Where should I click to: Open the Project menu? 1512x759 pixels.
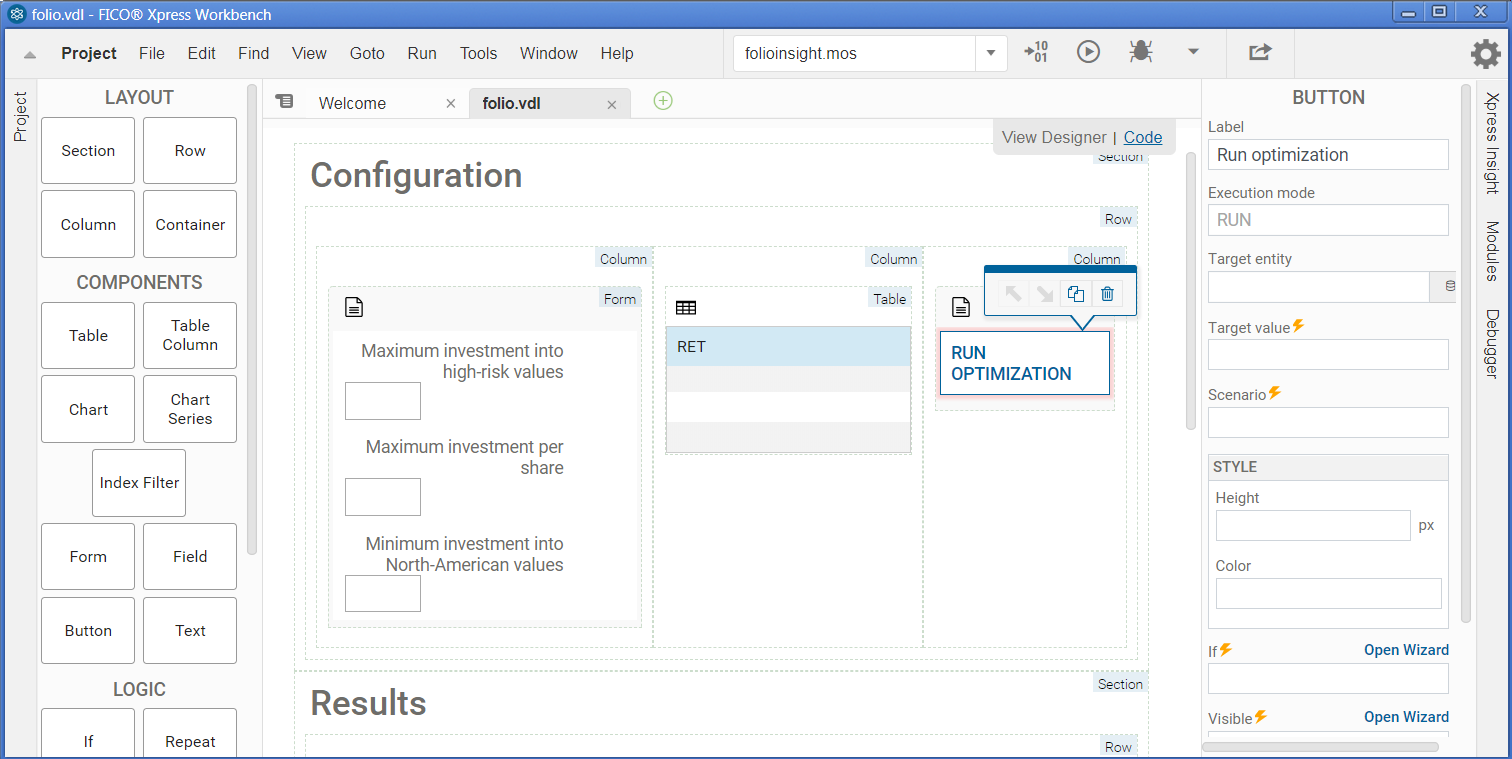pyautogui.click(x=89, y=54)
